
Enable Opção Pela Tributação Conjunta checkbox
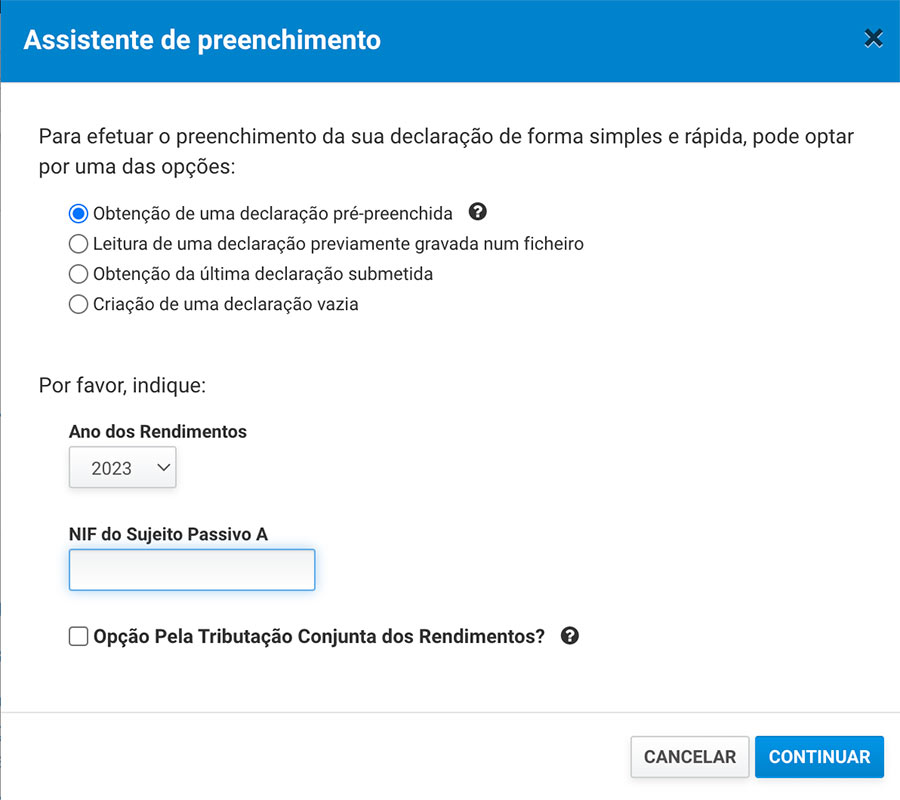78,636
